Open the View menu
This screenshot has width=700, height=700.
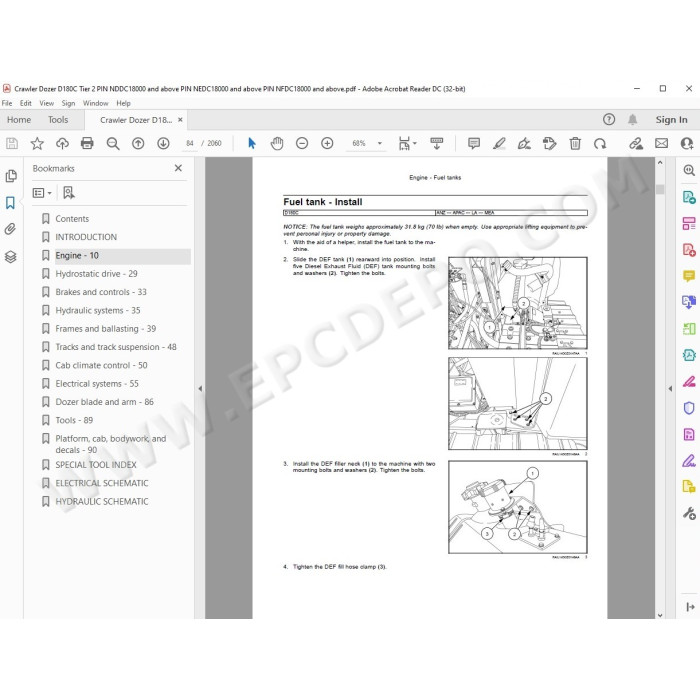point(46,103)
